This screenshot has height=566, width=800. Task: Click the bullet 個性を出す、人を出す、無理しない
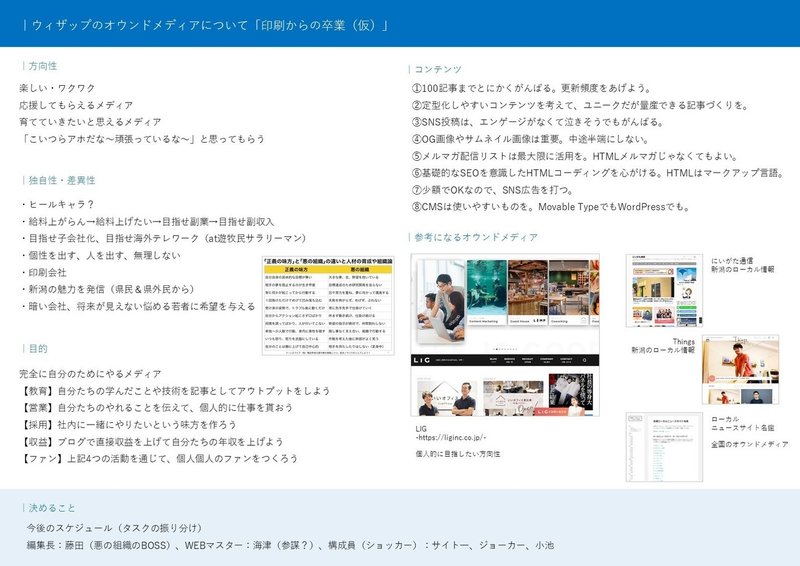click(x=101, y=255)
